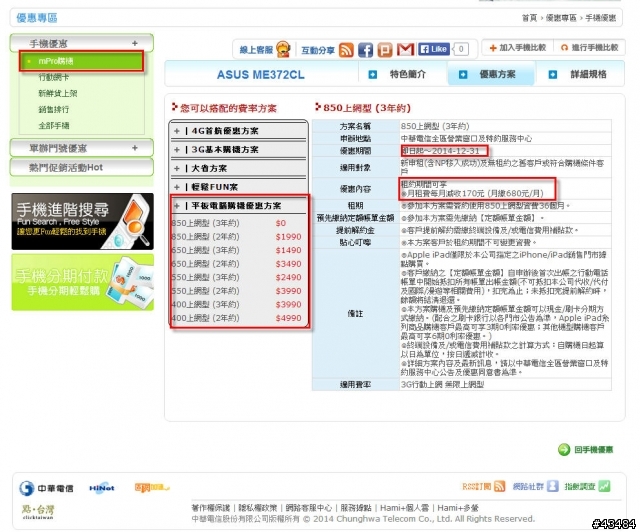This screenshot has height=532, width=640.
Task: Open orange footer logo next to HiNet
Action: [x=151, y=487]
